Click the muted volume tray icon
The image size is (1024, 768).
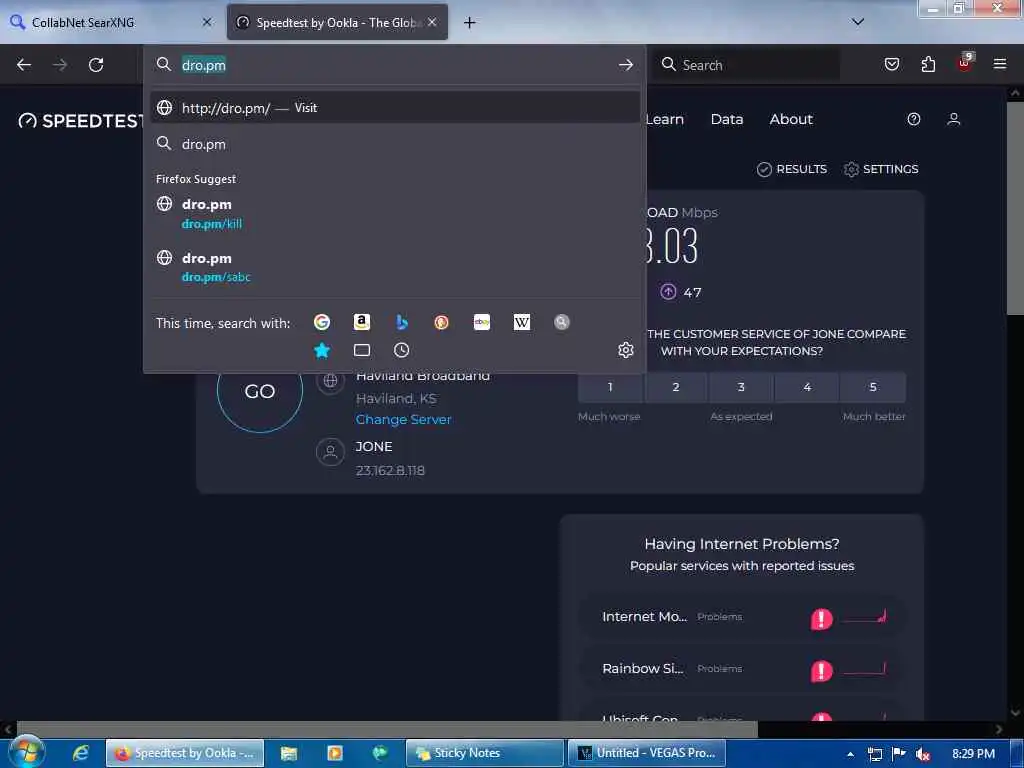[922, 754]
